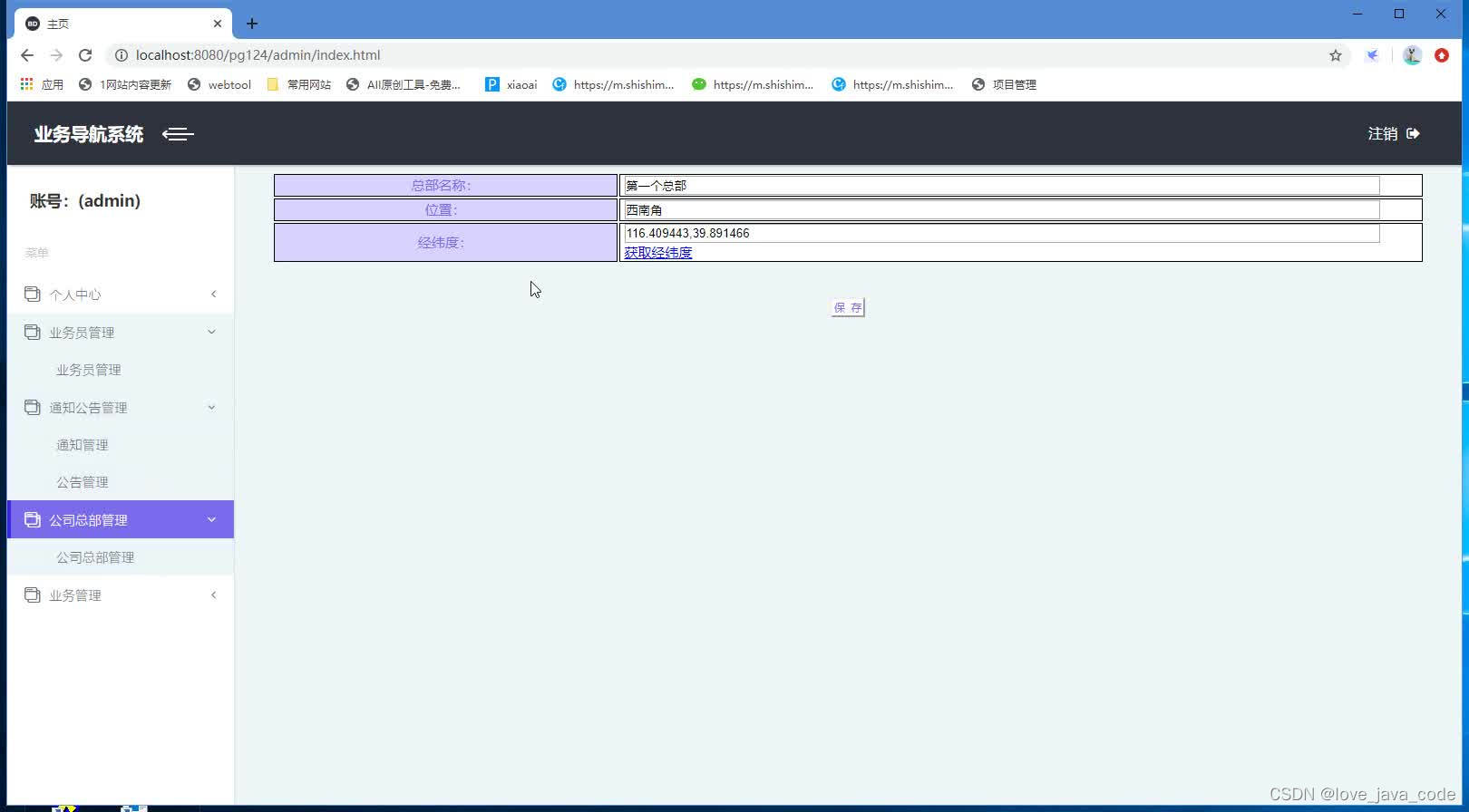Click the red extension icon in toolbar

pyautogui.click(x=1442, y=55)
